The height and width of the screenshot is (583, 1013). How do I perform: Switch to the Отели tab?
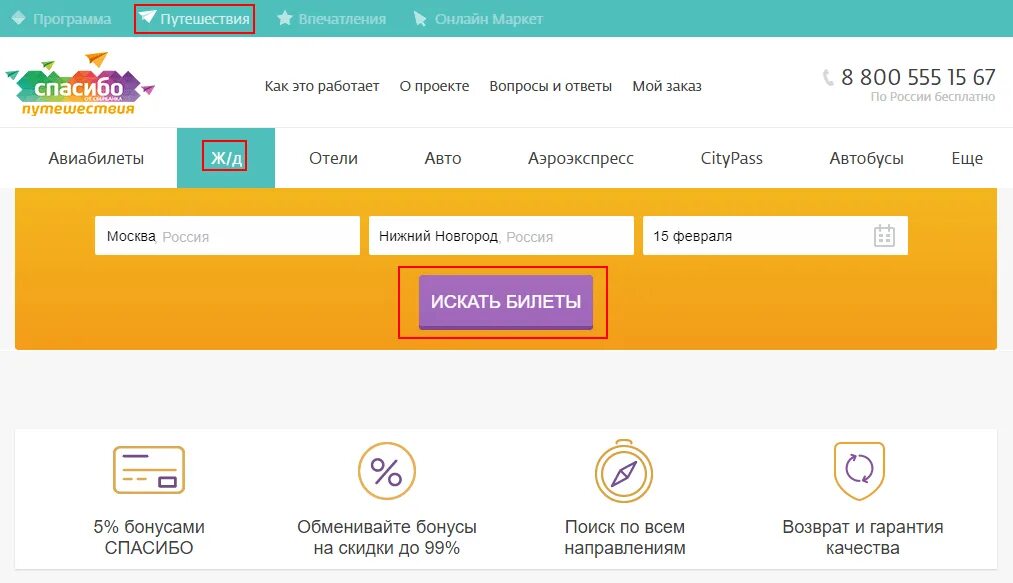[333, 158]
